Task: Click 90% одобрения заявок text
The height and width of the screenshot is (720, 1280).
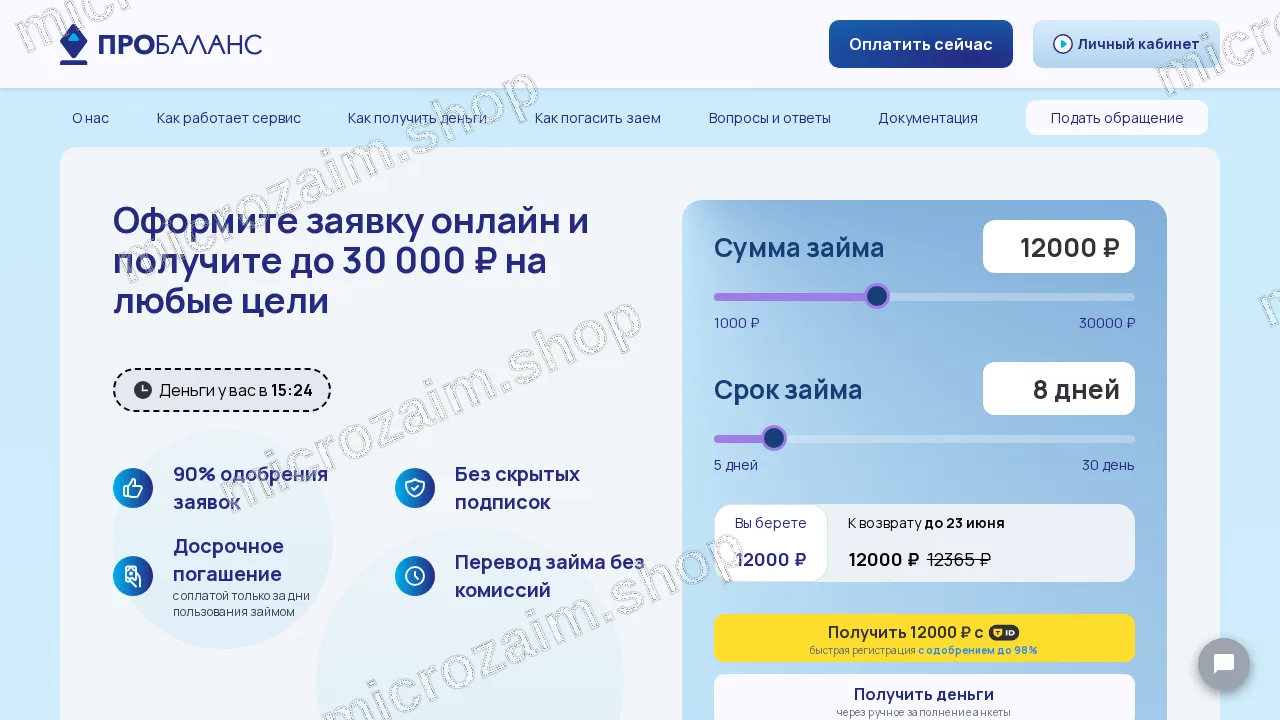Action: click(250, 488)
